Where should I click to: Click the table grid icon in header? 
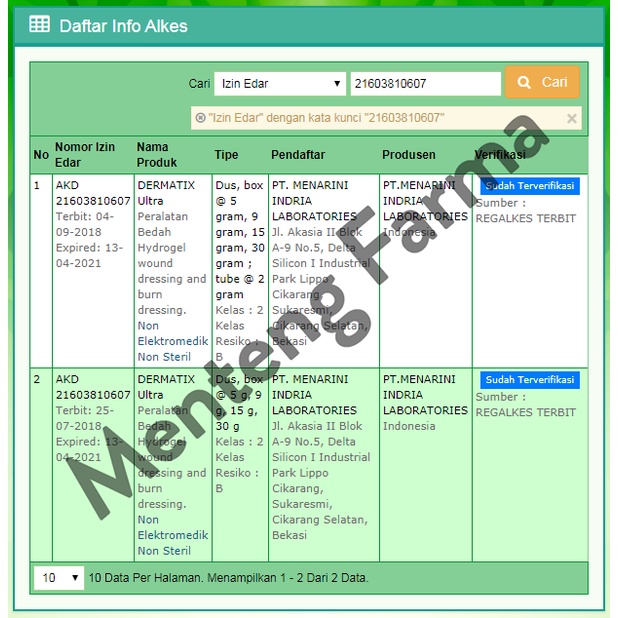[39, 25]
